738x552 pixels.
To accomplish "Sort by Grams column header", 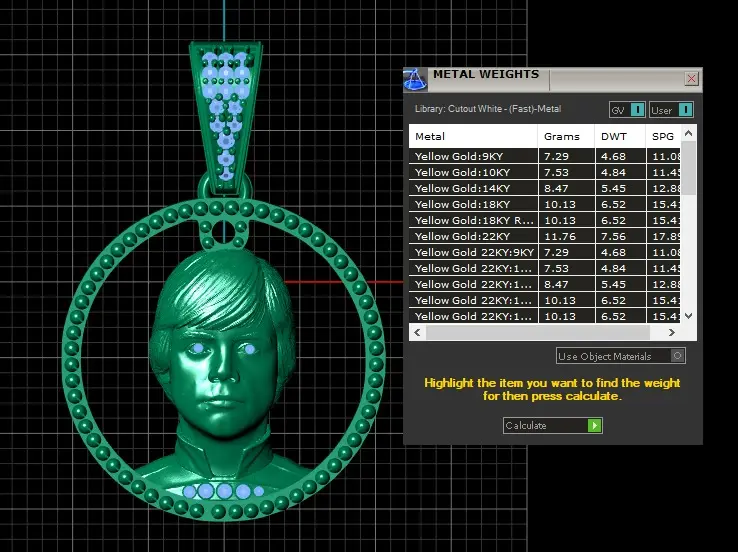I will 566,136.
